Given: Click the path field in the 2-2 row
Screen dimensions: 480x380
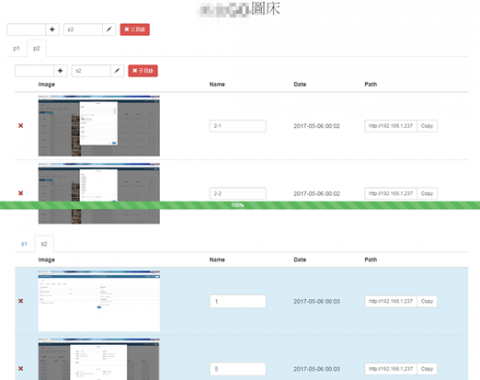Looking at the screenshot, I should 391,194.
